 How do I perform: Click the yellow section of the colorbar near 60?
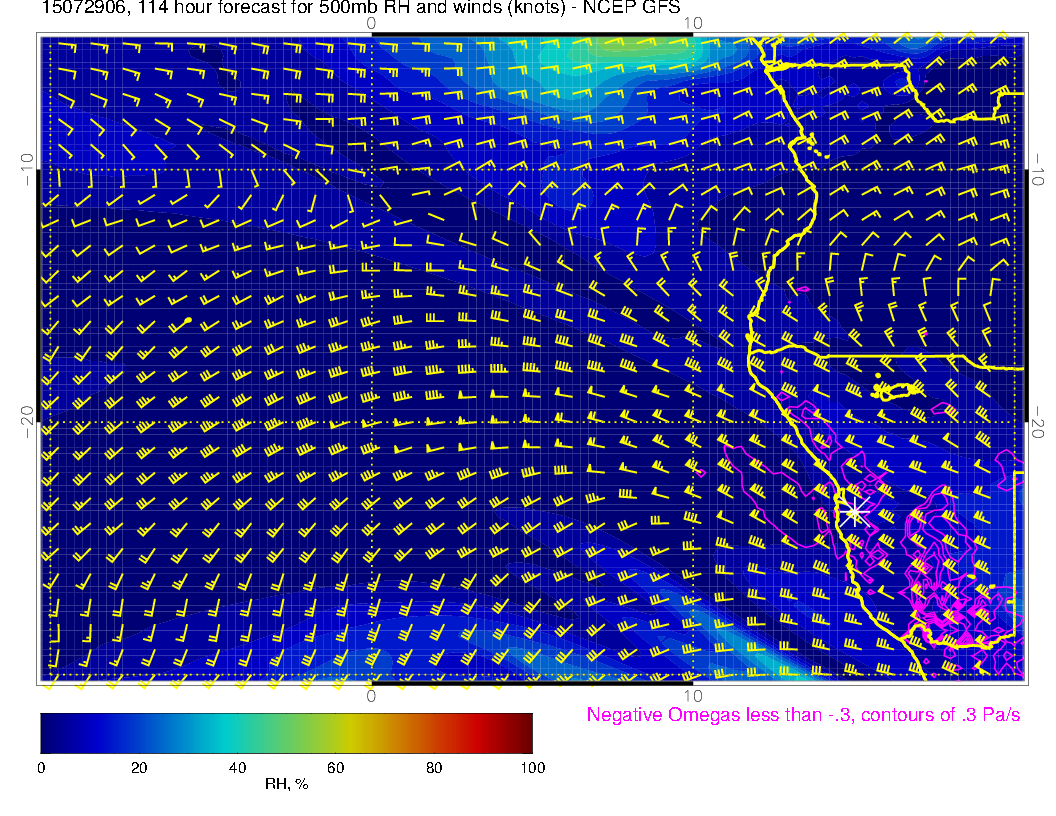pos(335,733)
